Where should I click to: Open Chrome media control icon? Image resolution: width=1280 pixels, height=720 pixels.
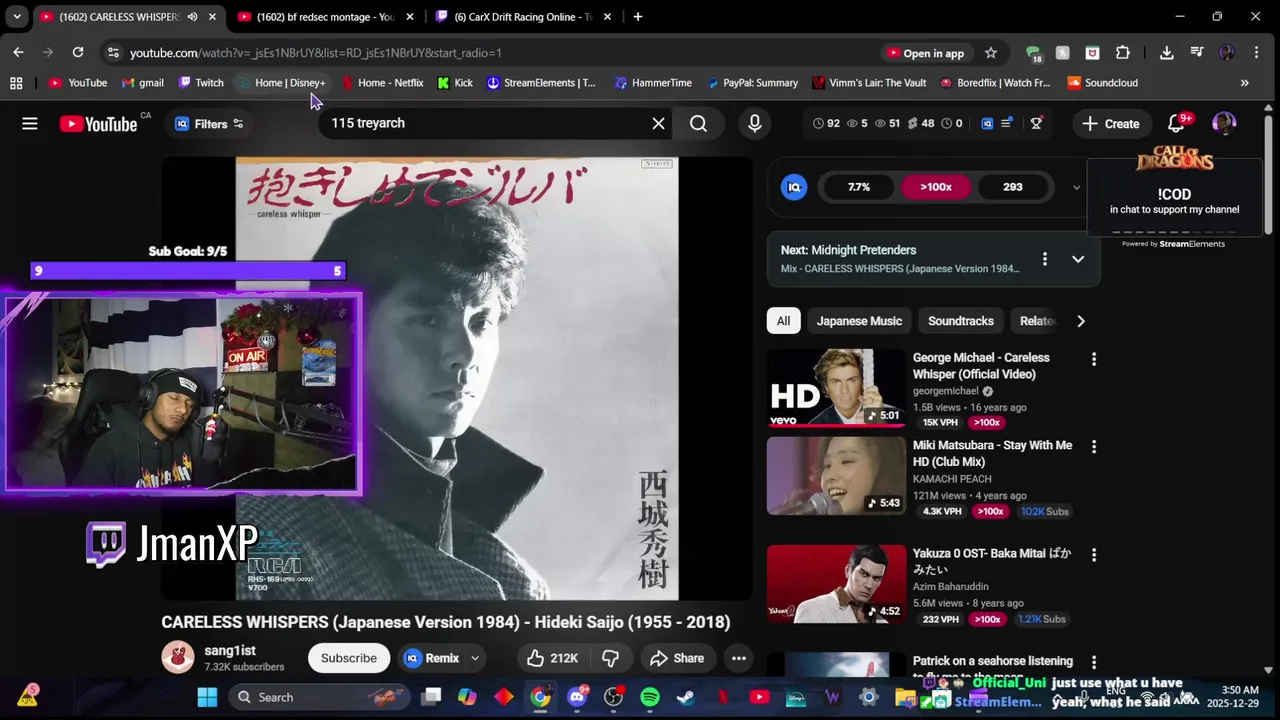point(1196,53)
